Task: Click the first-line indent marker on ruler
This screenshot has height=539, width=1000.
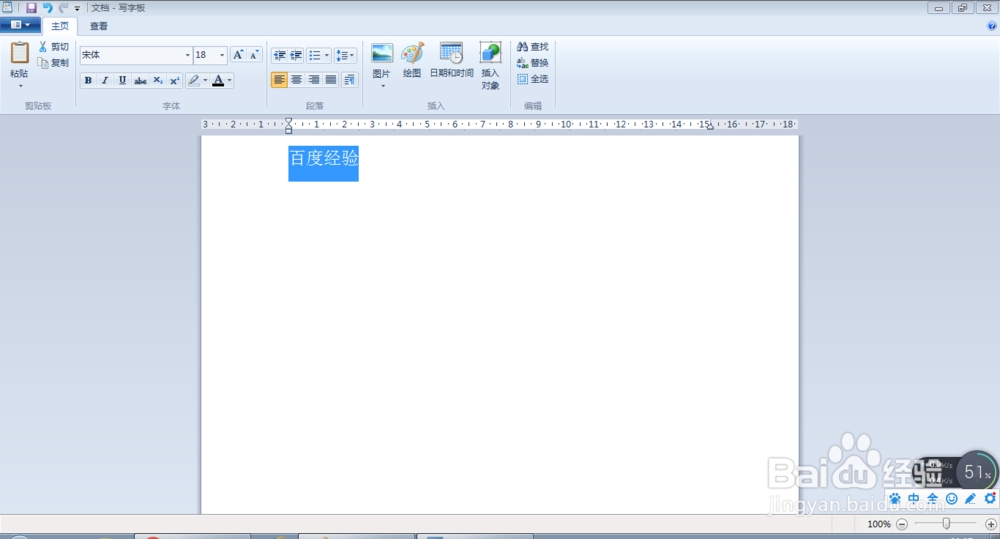Action: point(289,121)
